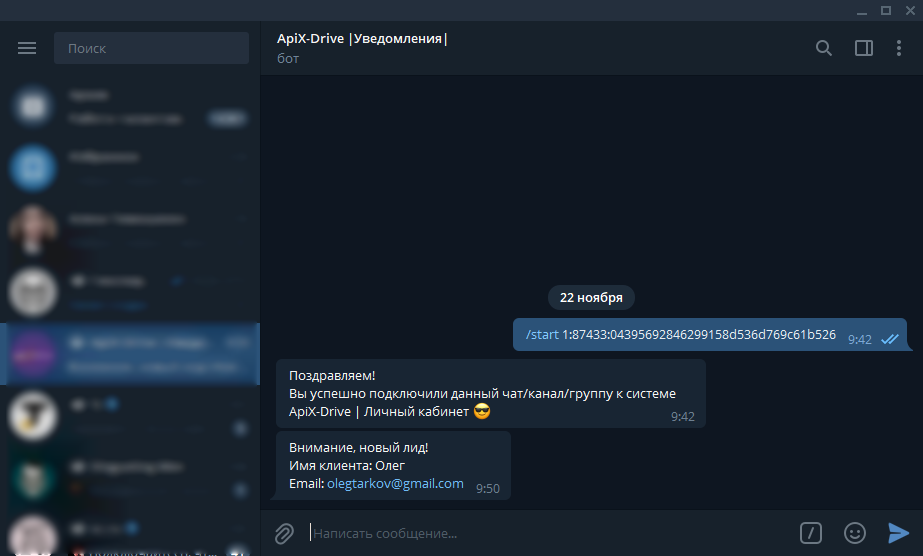
Task: Click the /start command link
Action: [542, 334]
